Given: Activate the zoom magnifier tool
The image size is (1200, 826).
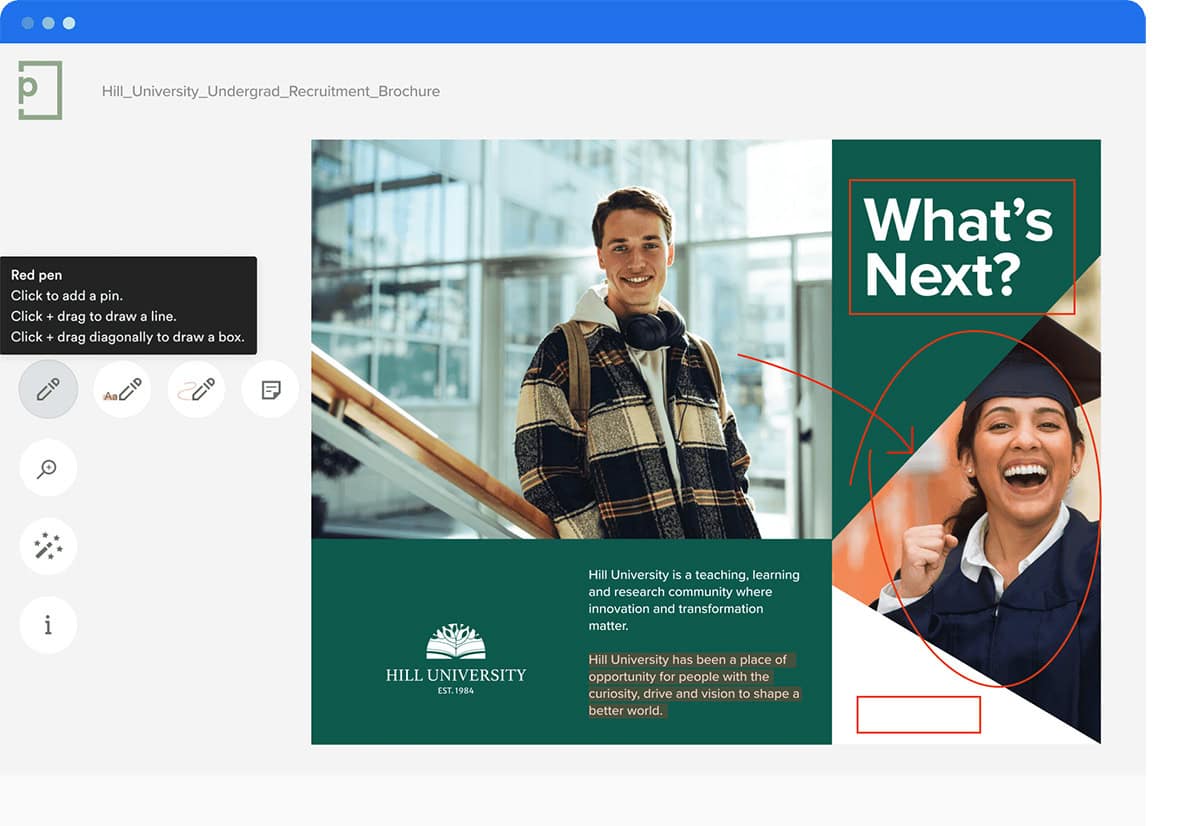Looking at the screenshot, I should 48,468.
